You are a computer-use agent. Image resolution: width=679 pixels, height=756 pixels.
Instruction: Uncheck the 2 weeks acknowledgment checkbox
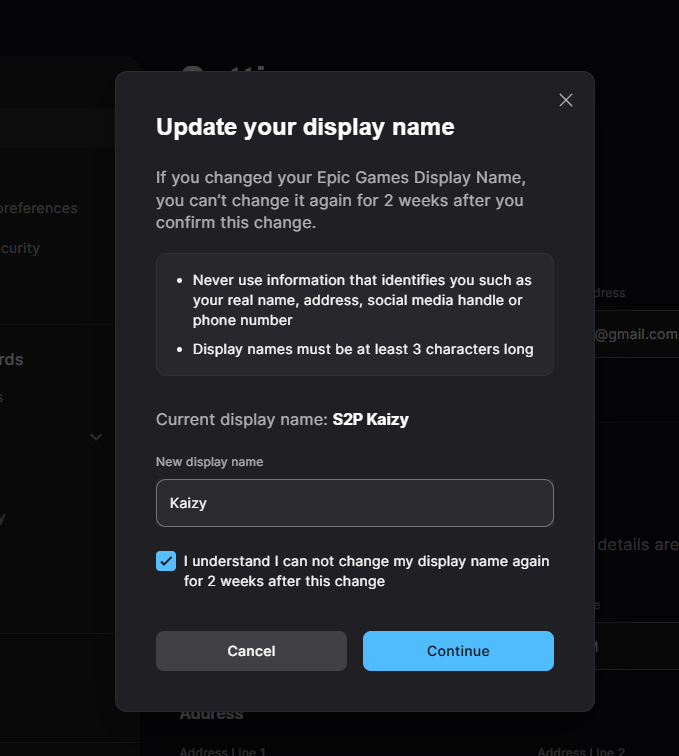click(x=166, y=561)
